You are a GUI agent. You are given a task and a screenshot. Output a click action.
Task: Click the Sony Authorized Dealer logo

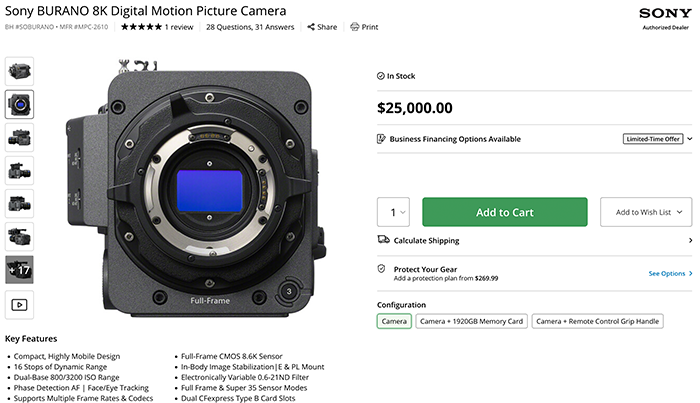click(665, 18)
